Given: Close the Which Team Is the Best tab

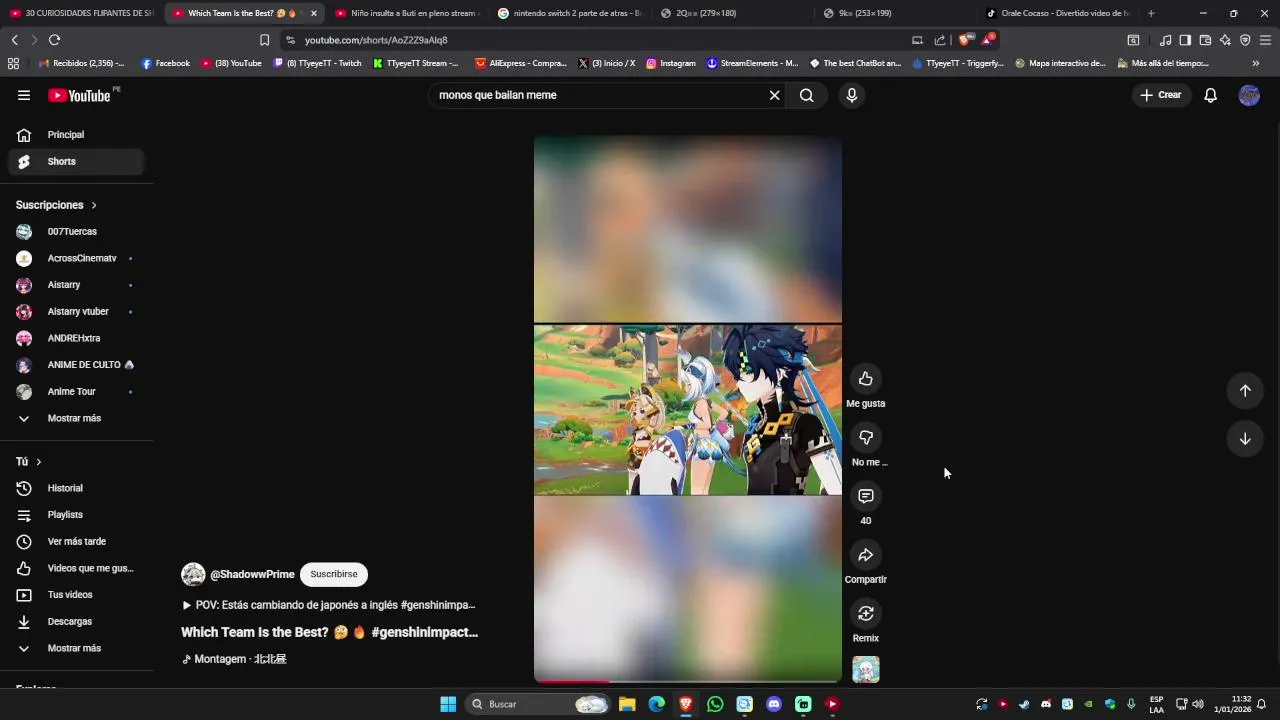Looking at the screenshot, I should pos(313,13).
